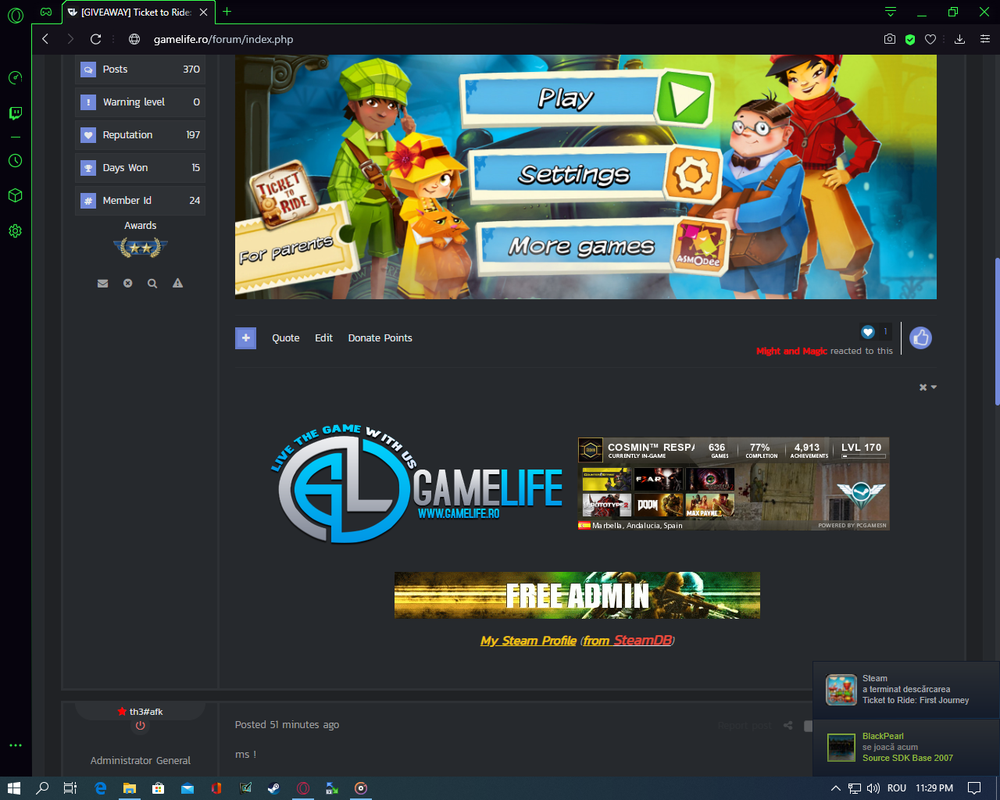
Task: Open Steam from the taskbar
Action: click(x=273, y=789)
